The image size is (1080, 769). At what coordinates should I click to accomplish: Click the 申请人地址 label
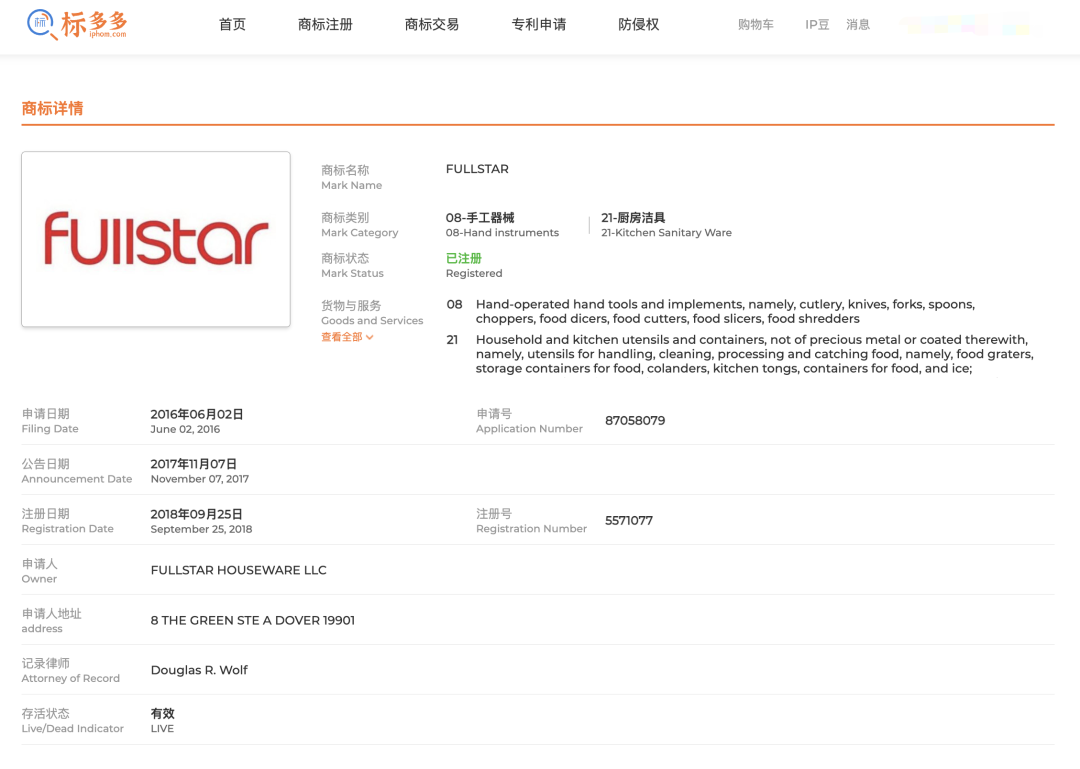[52, 613]
